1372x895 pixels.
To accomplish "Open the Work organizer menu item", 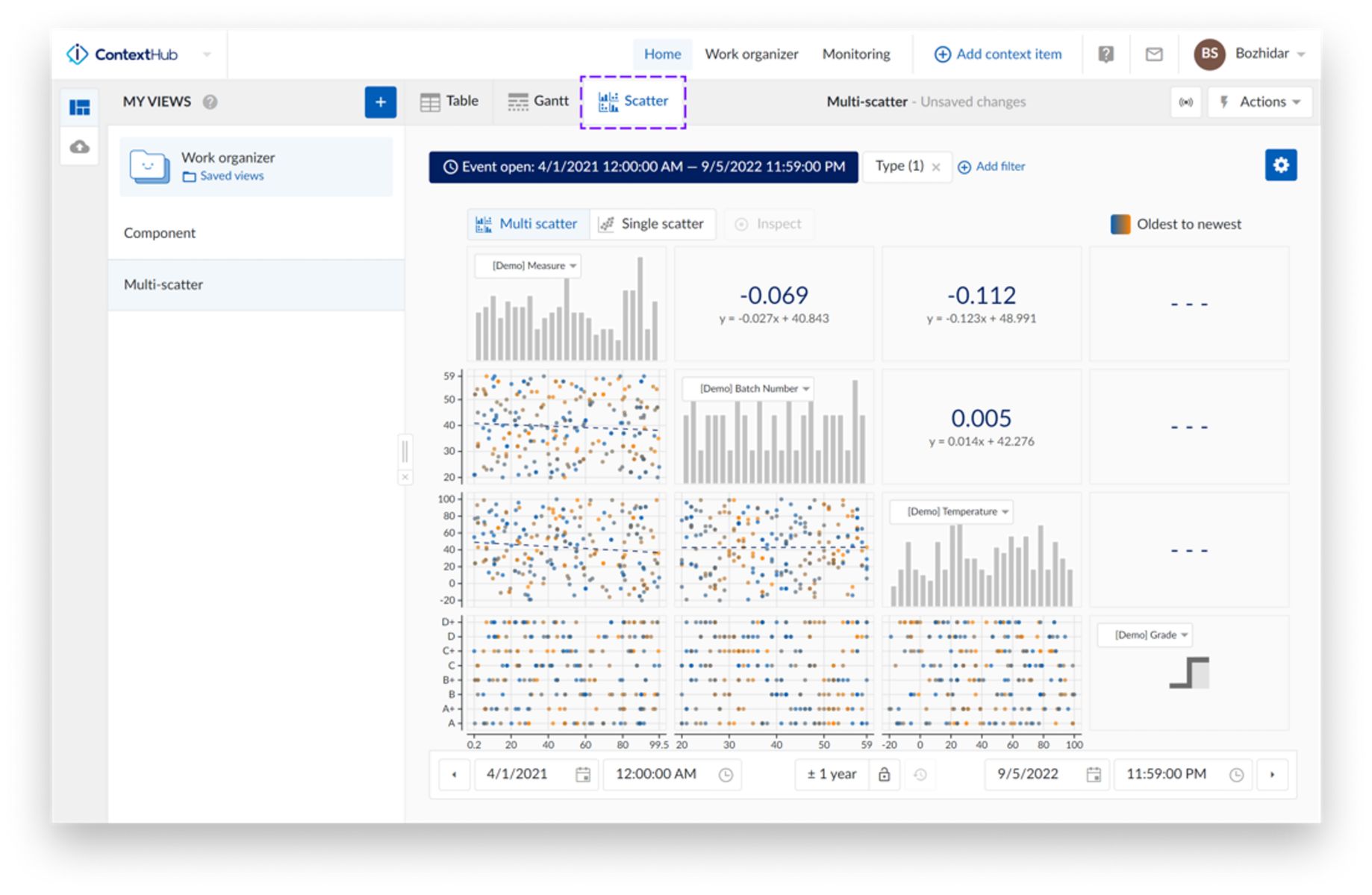I will point(751,54).
